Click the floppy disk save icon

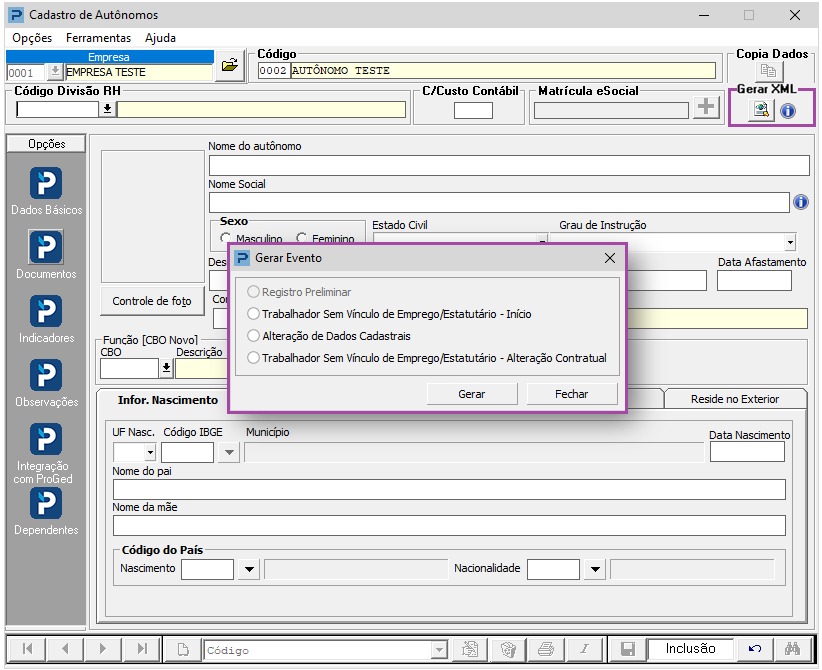pyautogui.click(x=627, y=649)
